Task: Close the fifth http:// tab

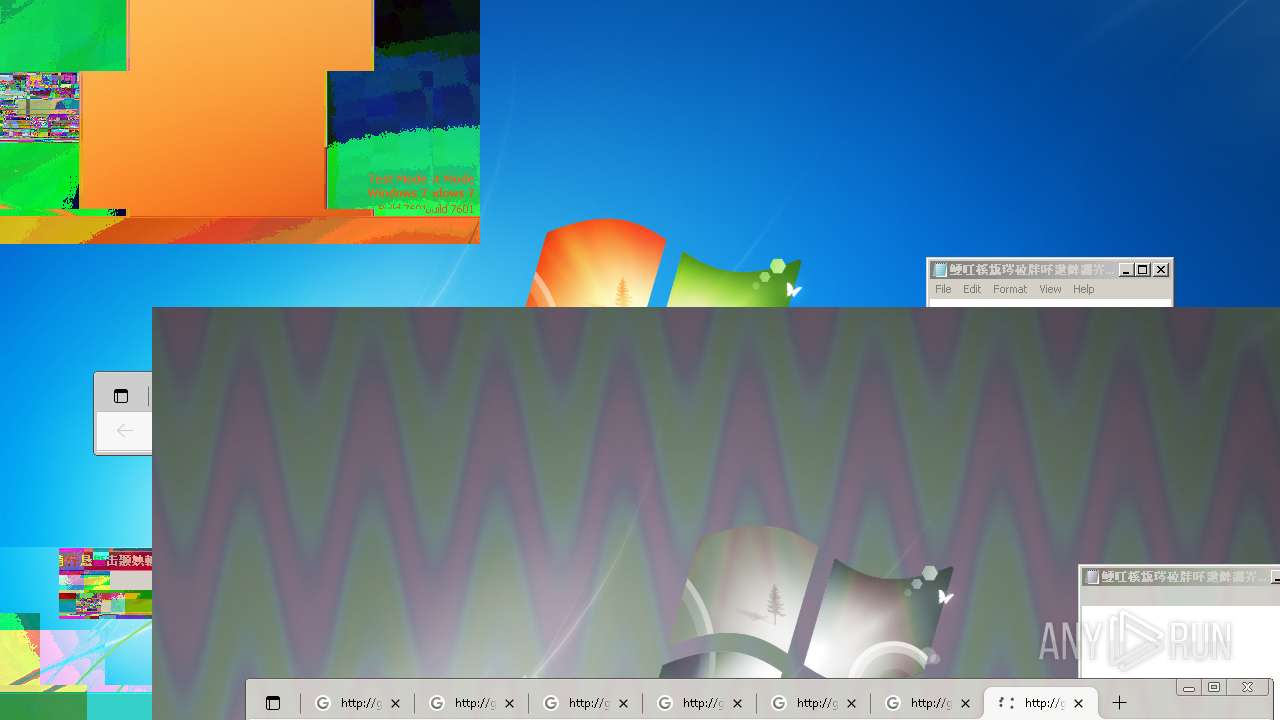Action: 851,704
